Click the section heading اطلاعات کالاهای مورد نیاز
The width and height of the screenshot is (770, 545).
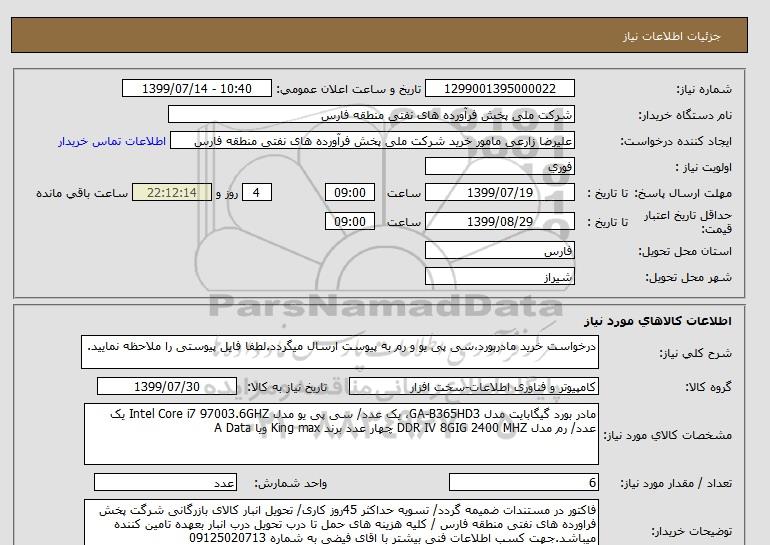[658, 321]
